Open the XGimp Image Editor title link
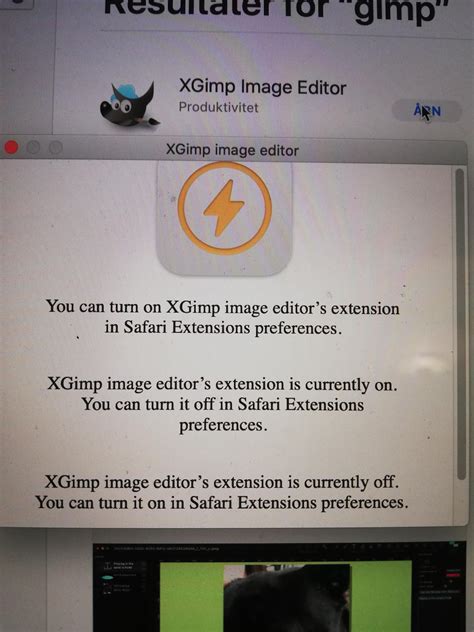 [x=262, y=87]
